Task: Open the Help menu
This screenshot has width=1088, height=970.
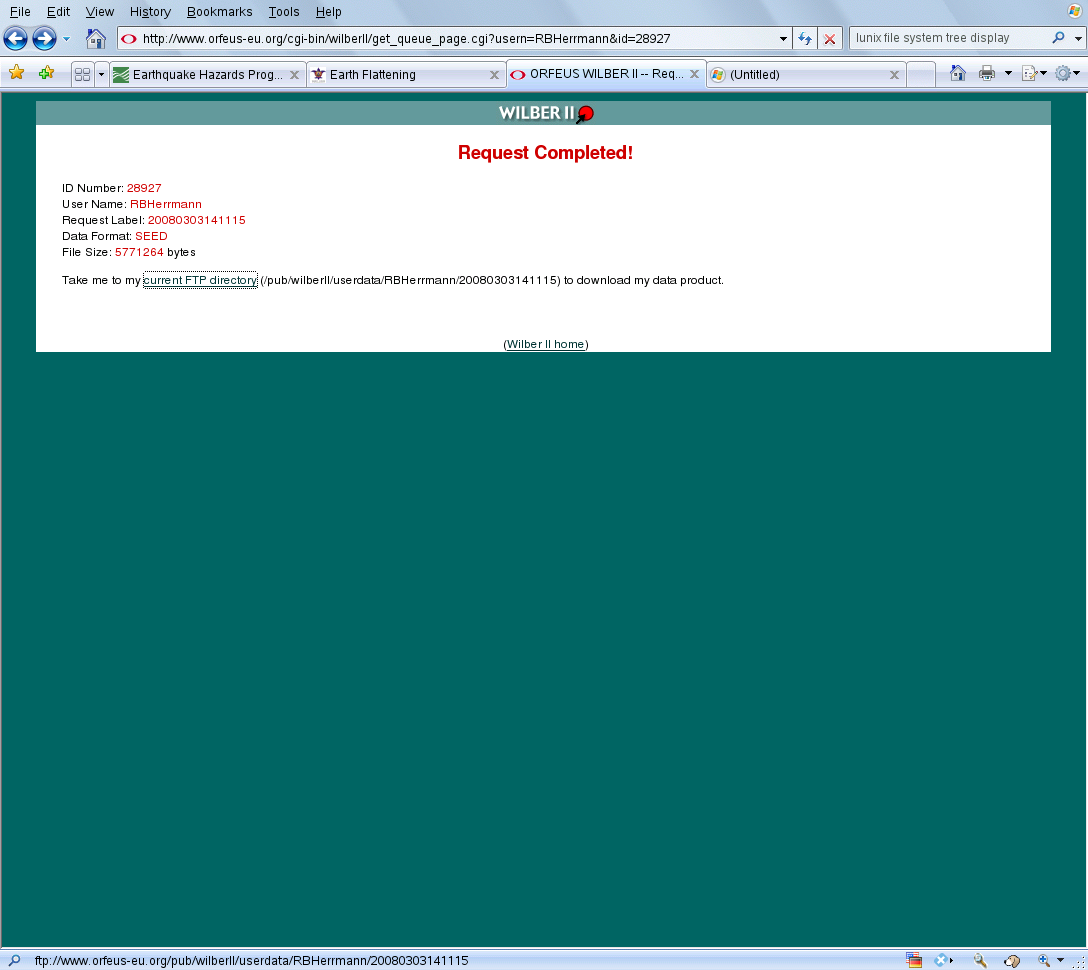Action: coord(328,12)
